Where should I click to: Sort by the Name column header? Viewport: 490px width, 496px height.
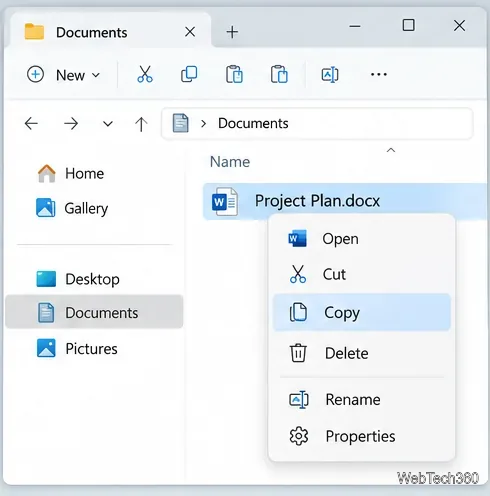coord(230,162)
